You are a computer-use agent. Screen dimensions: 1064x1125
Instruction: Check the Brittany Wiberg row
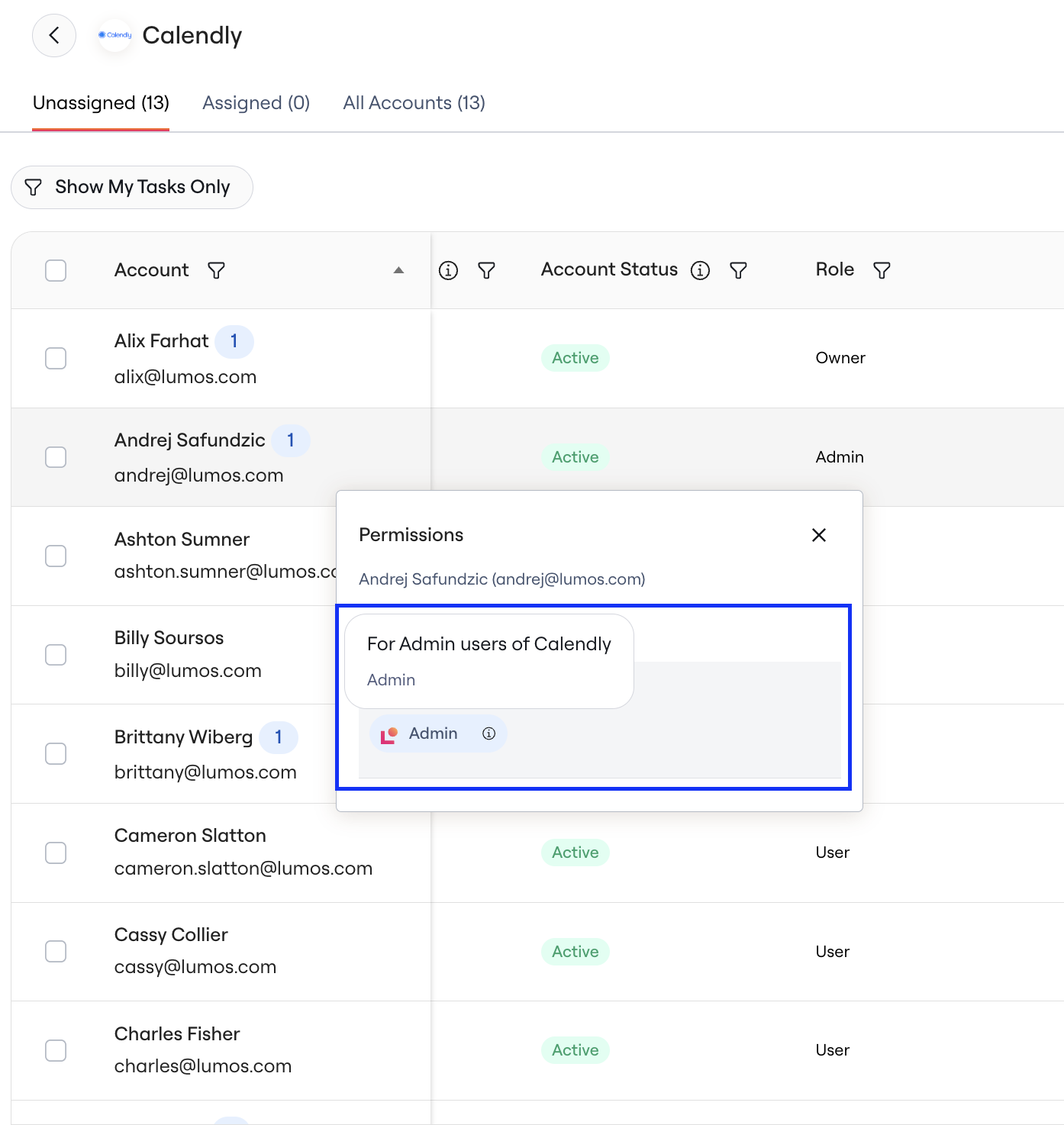[56, 753]
